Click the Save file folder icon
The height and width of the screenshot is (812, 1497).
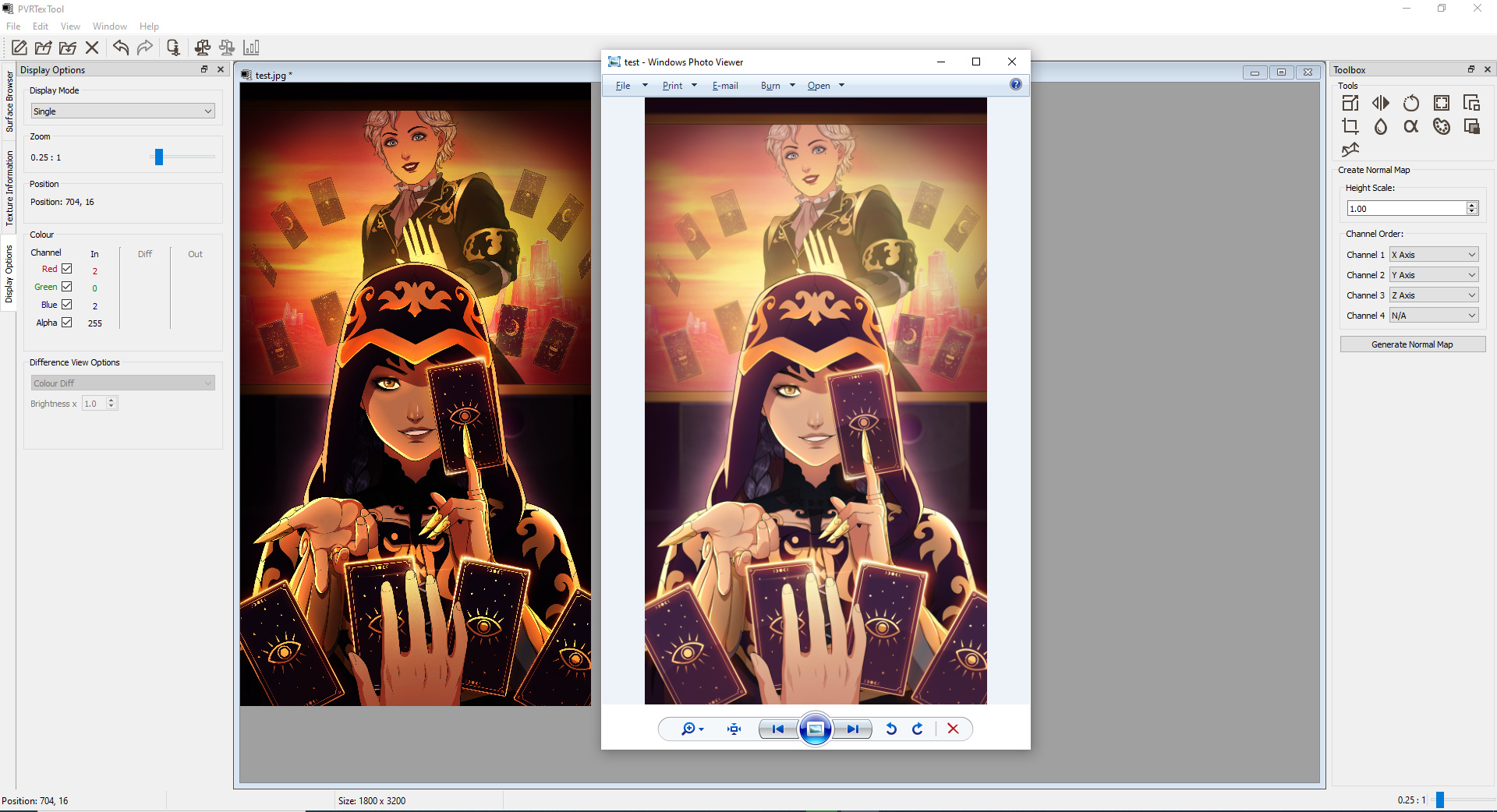68,48
